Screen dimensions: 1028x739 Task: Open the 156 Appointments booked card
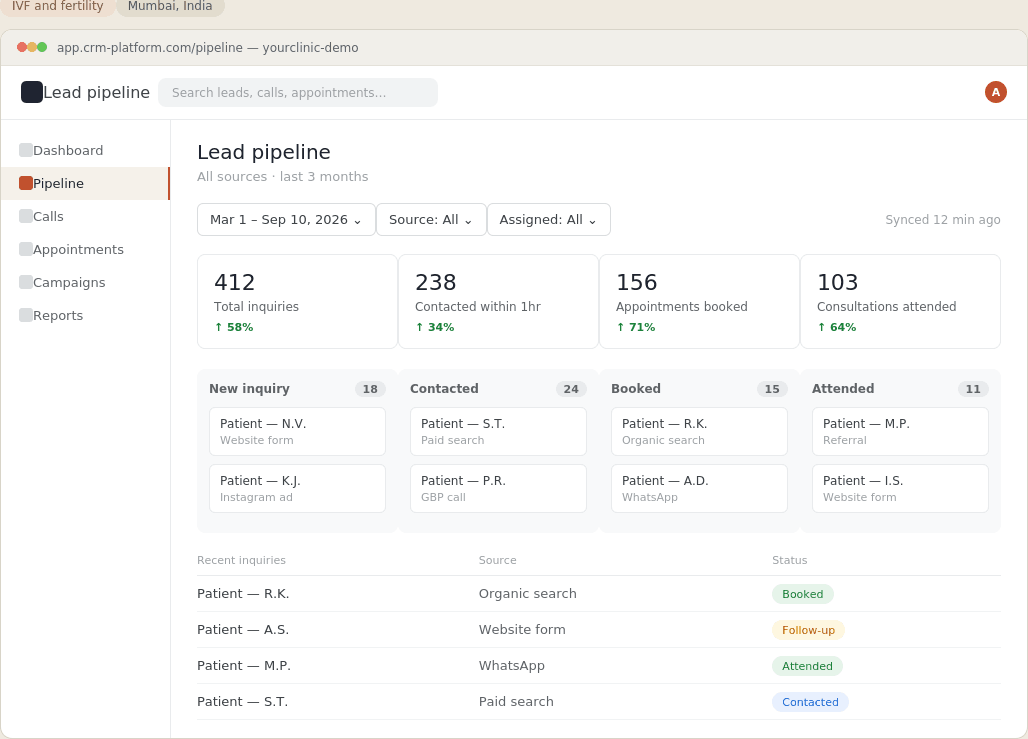(699, 302)
